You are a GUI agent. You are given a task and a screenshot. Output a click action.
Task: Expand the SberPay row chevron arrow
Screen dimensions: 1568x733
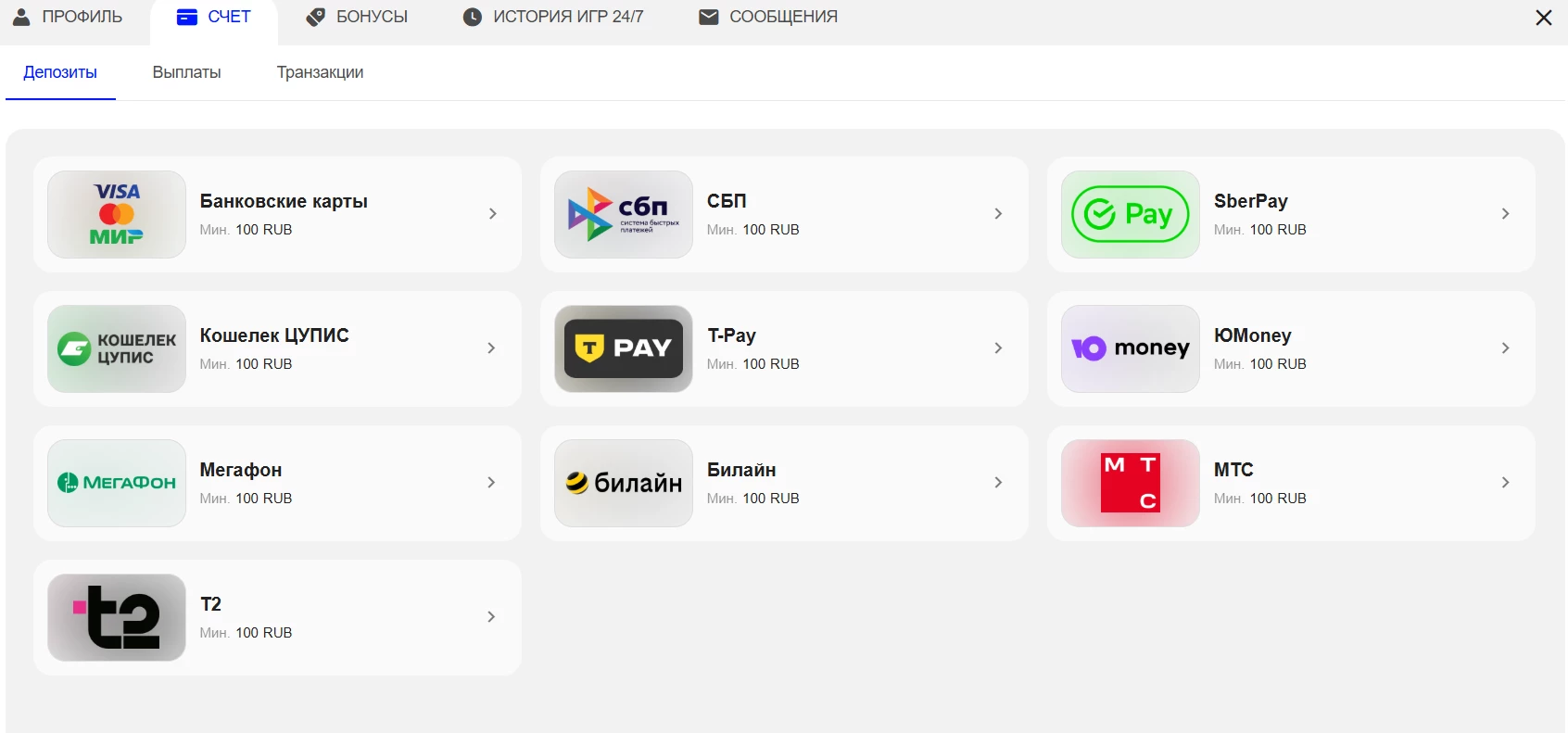pos(1505,214)
